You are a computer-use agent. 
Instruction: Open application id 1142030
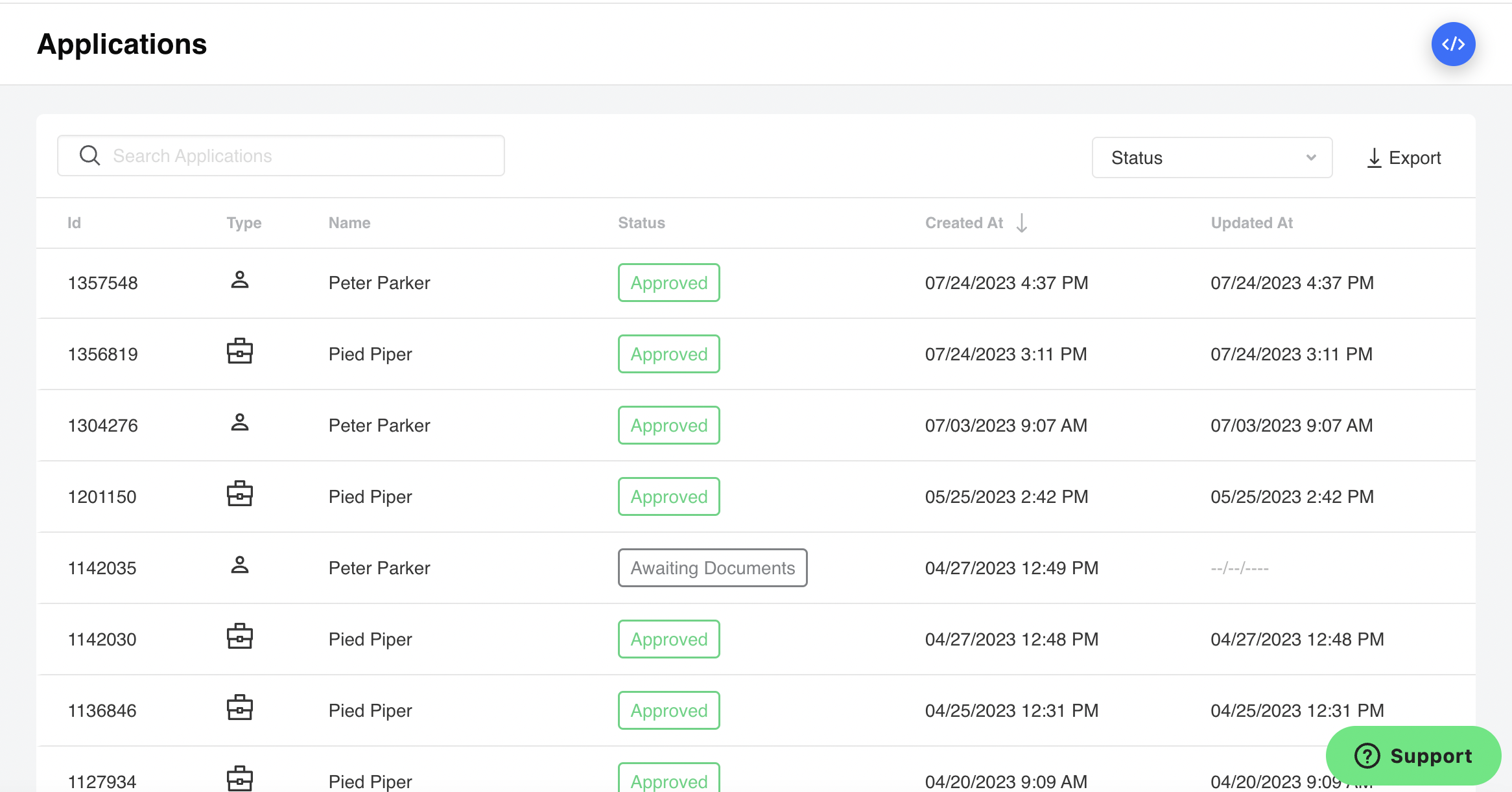(102, 640)
